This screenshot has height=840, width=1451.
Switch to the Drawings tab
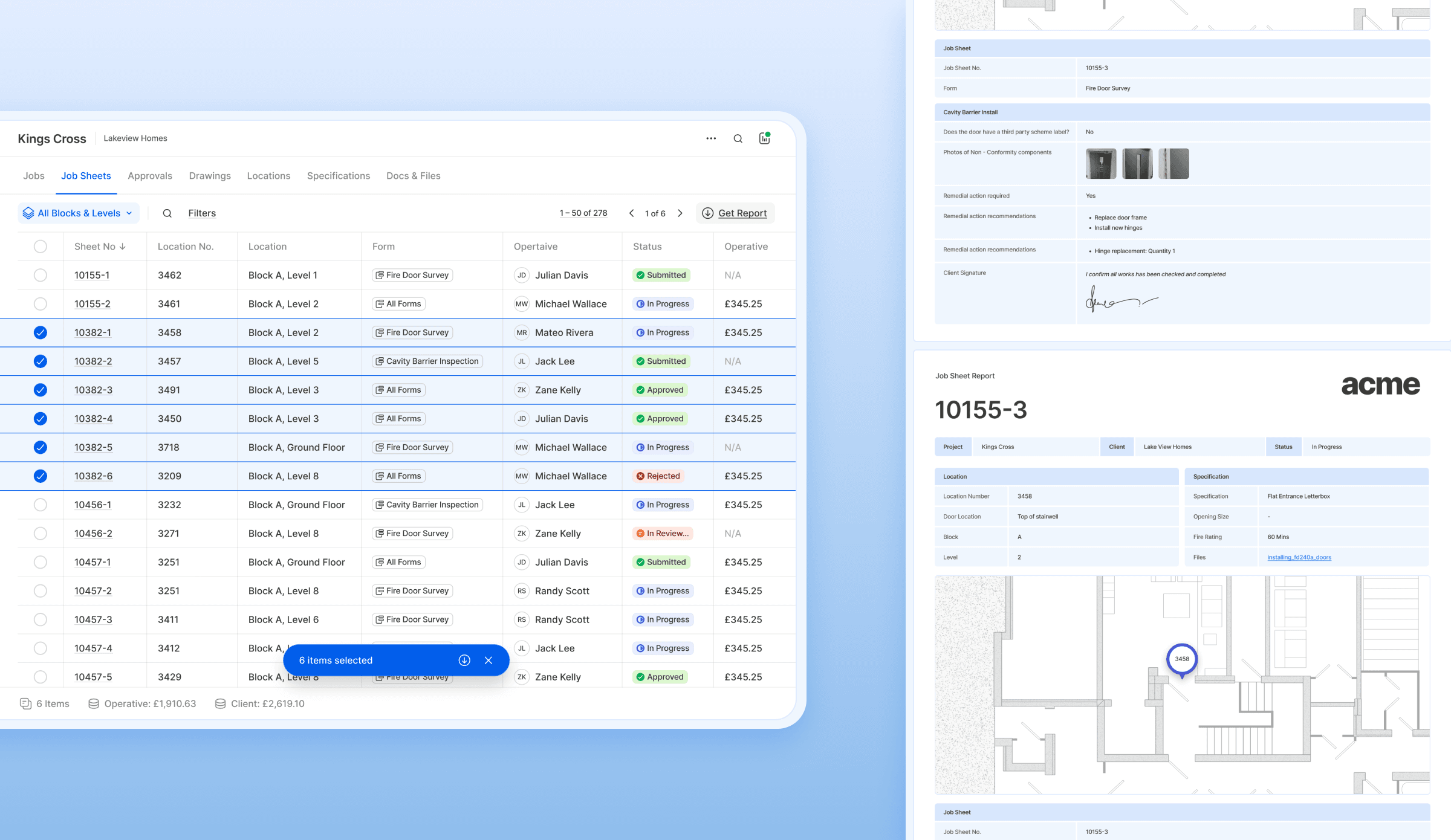pyautogui.click(x=210, y=175)
